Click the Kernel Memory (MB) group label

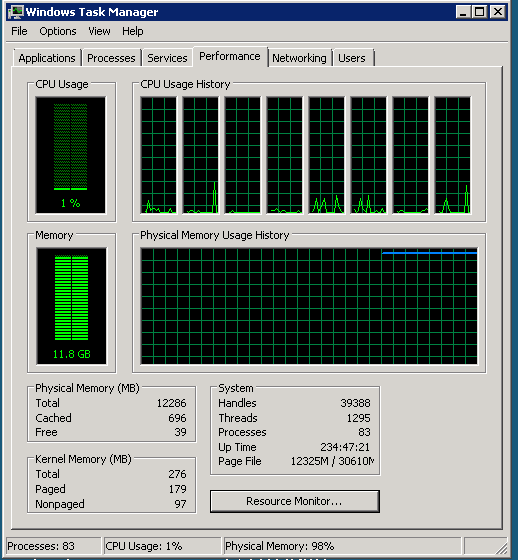click(83, 459)
